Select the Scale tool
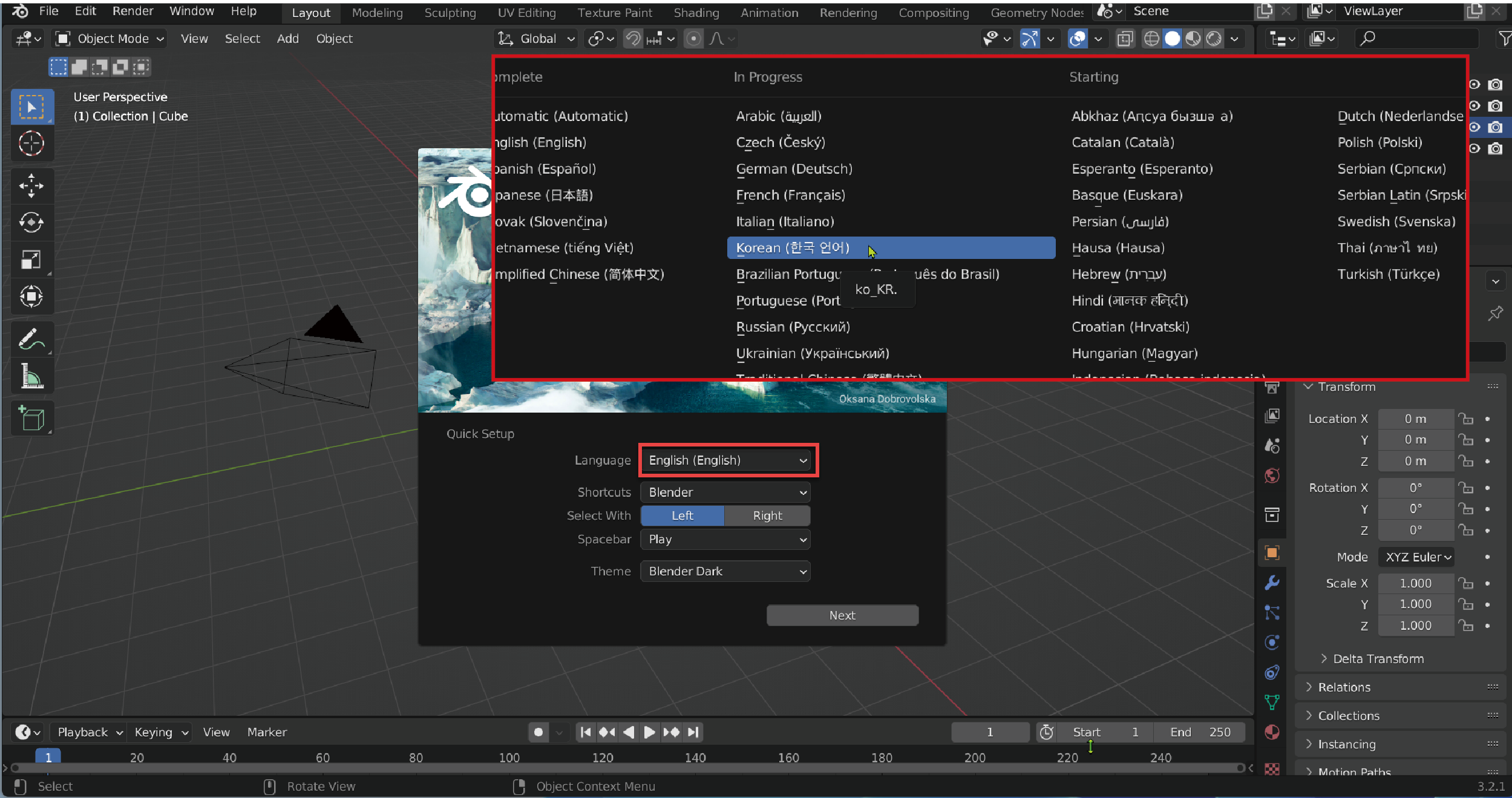The width and height of the screenshot is (1512, 798). [x=31, y=260]
